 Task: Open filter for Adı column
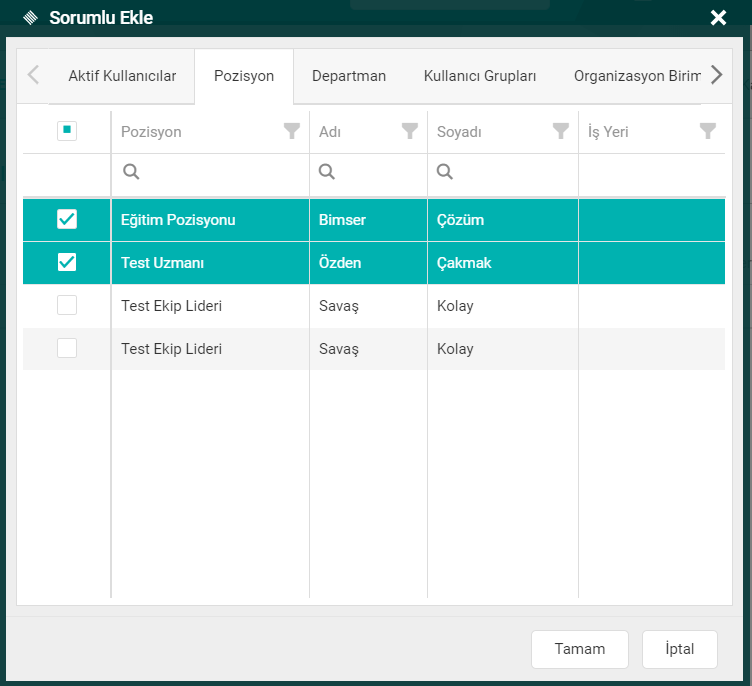pyautogui.click(x=409, y=131)
